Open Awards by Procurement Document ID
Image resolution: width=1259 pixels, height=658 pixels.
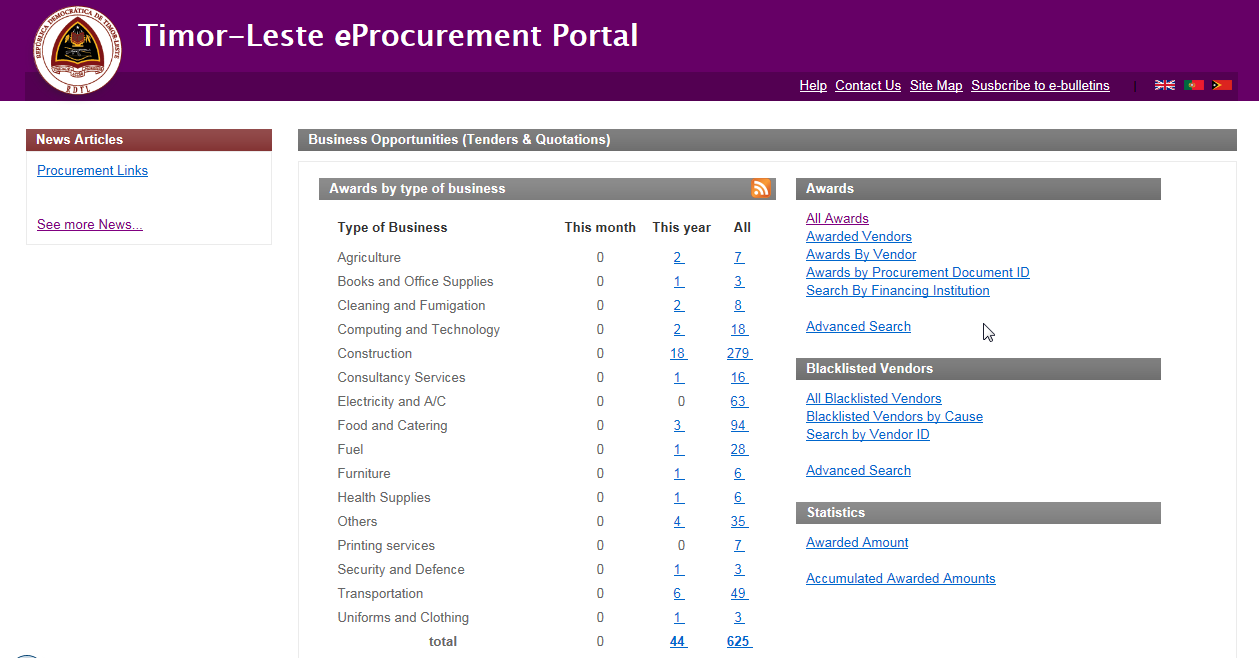(917, 272)
